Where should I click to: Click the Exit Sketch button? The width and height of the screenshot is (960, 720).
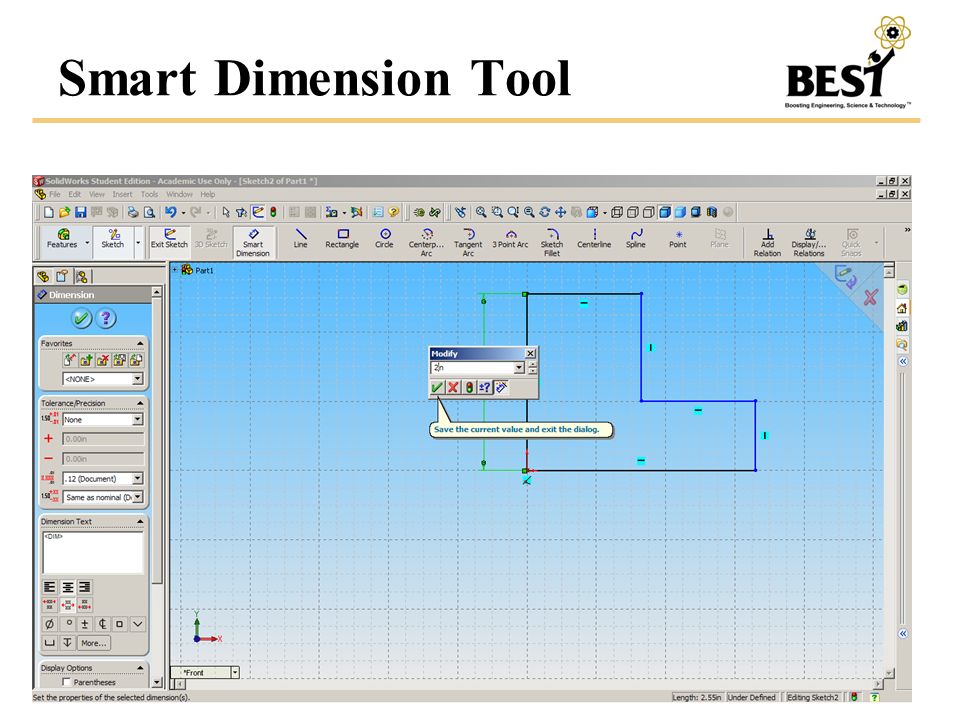tap(170, 239)
